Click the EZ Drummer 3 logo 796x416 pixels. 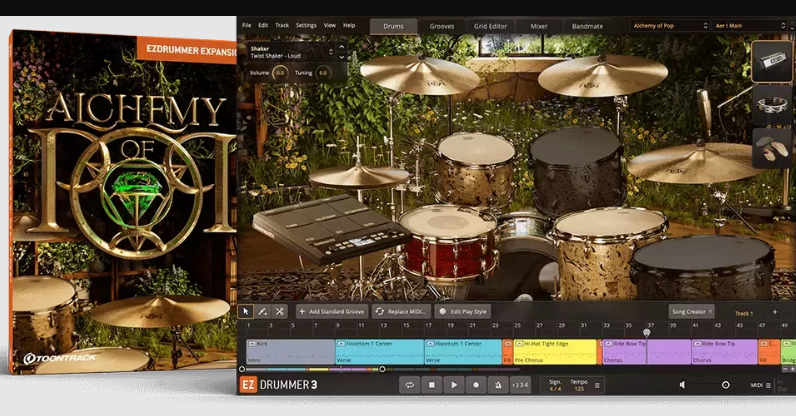click(x=279, y=385)
